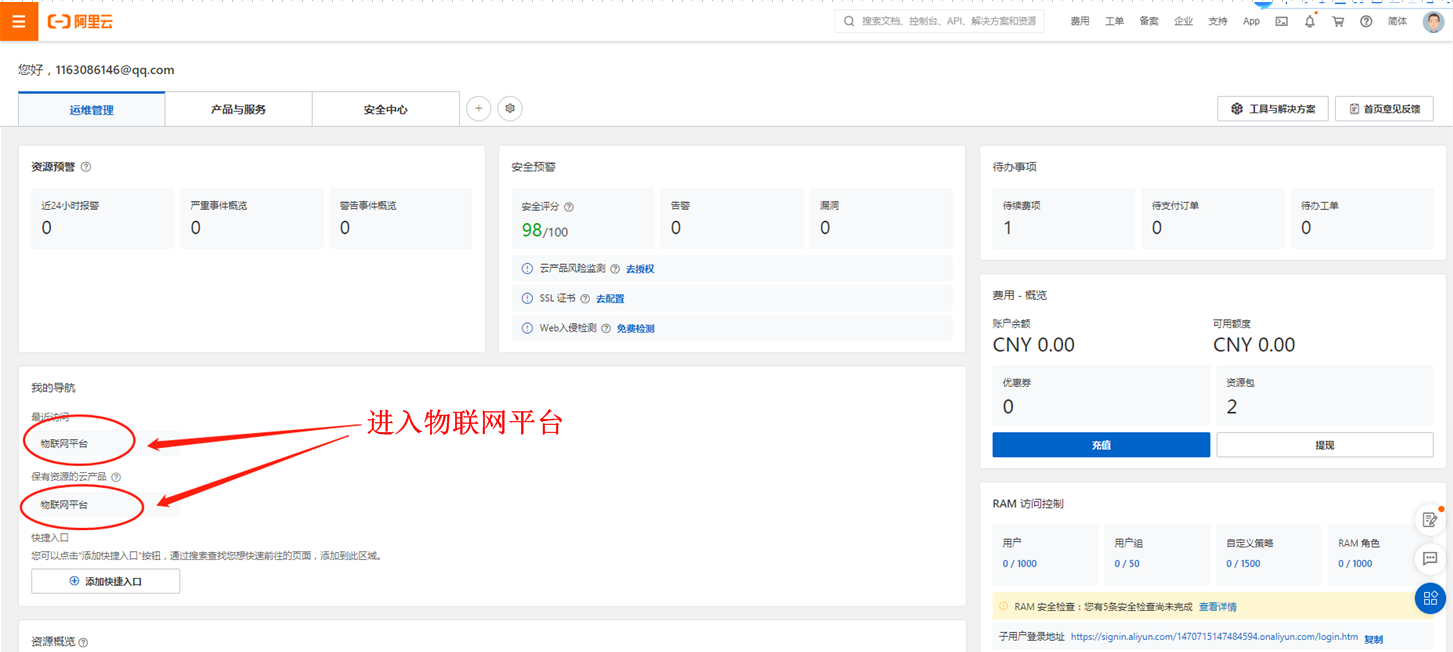
Task: Click the plus button to add dashboard tab
Action: coord(478,108)
